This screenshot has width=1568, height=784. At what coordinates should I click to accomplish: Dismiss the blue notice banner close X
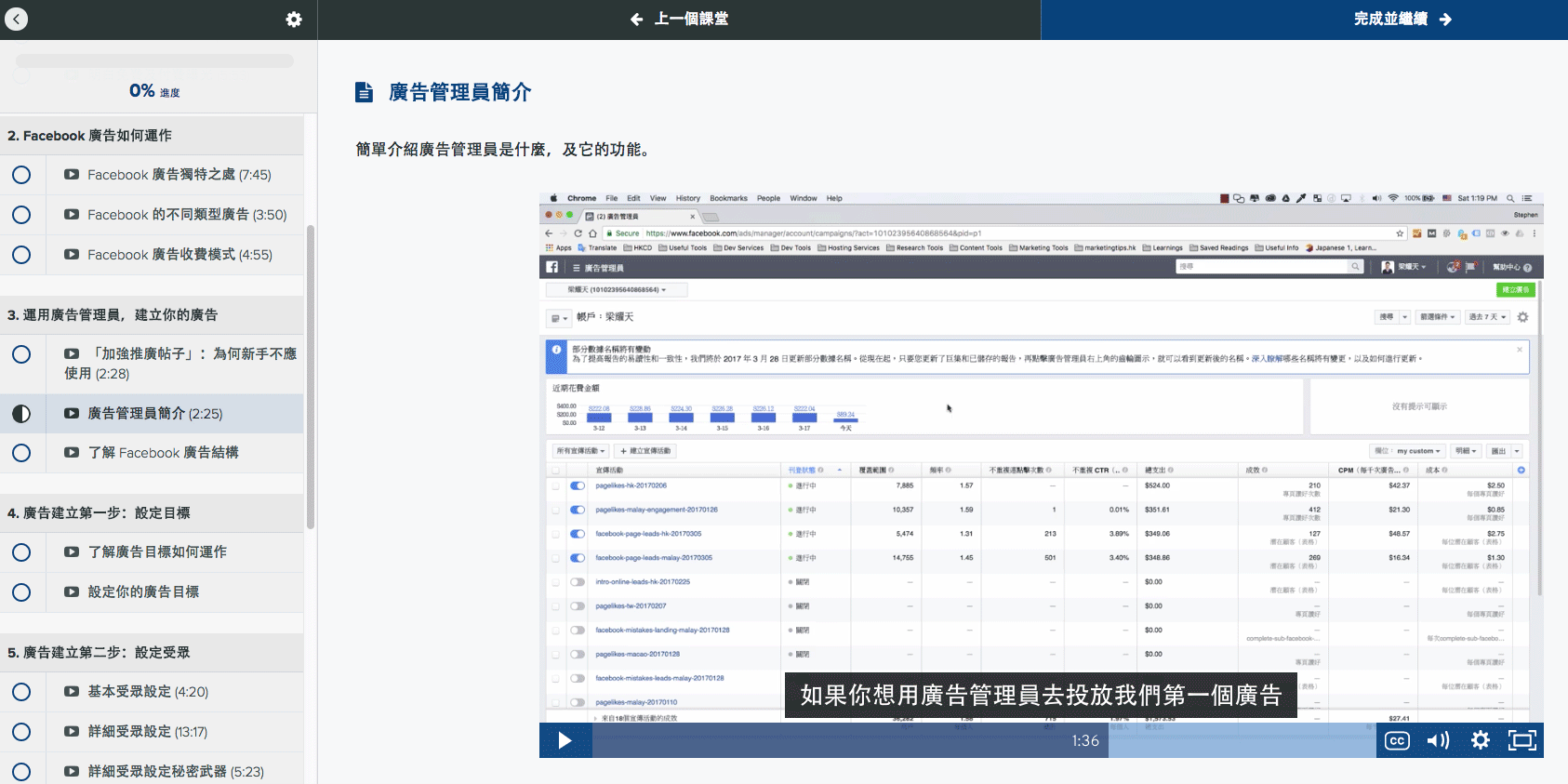pos(1520,350)
